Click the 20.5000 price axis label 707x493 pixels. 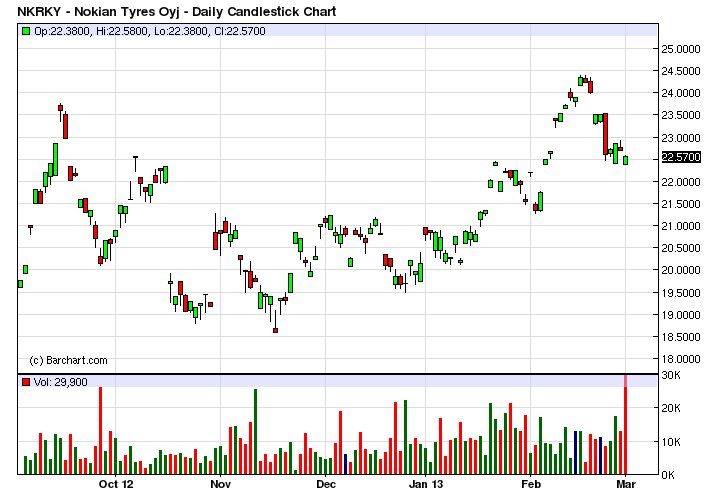[681, 248]
